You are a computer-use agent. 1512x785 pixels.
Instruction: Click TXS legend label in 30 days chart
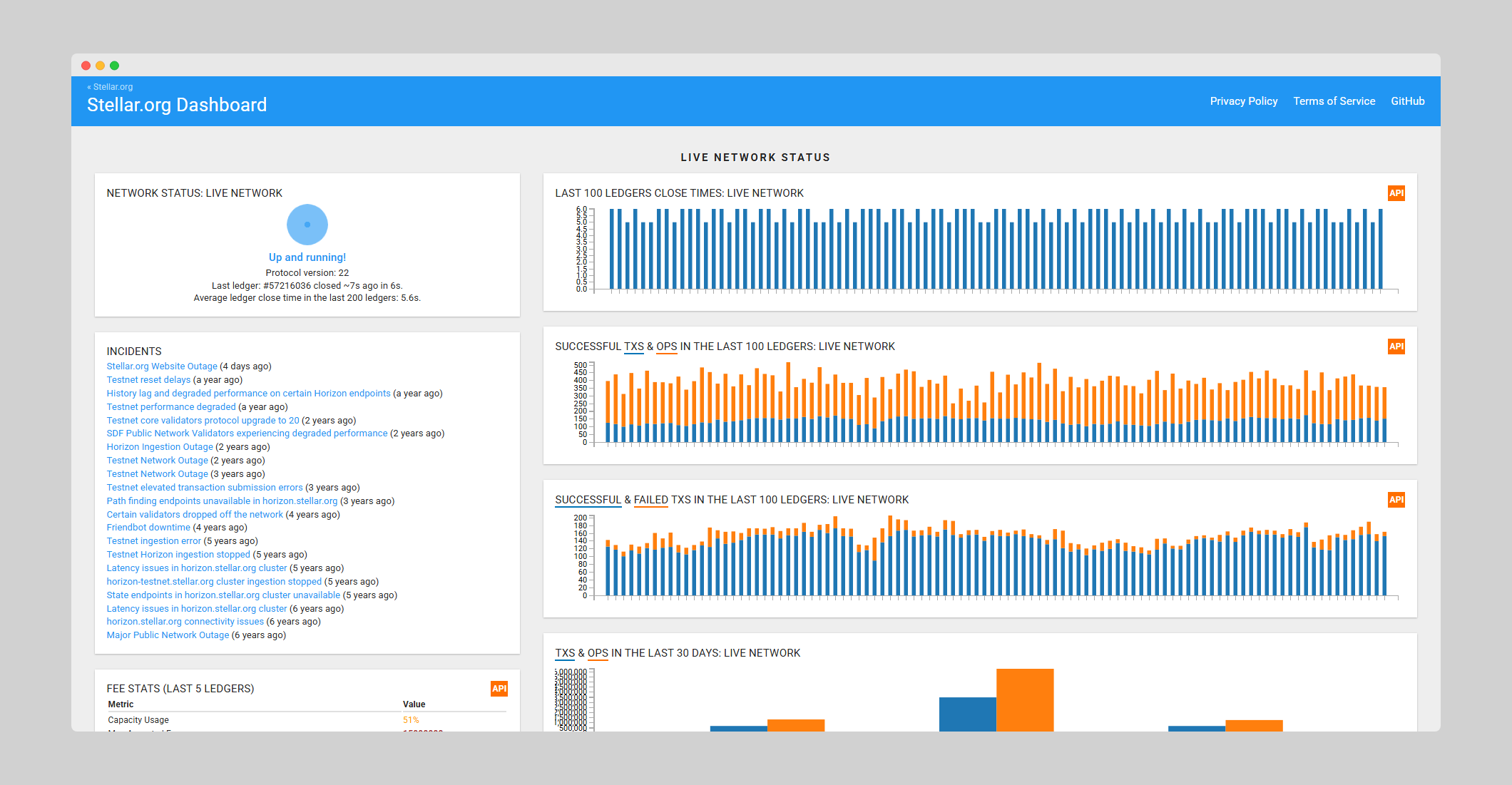(x=565, y=653)
